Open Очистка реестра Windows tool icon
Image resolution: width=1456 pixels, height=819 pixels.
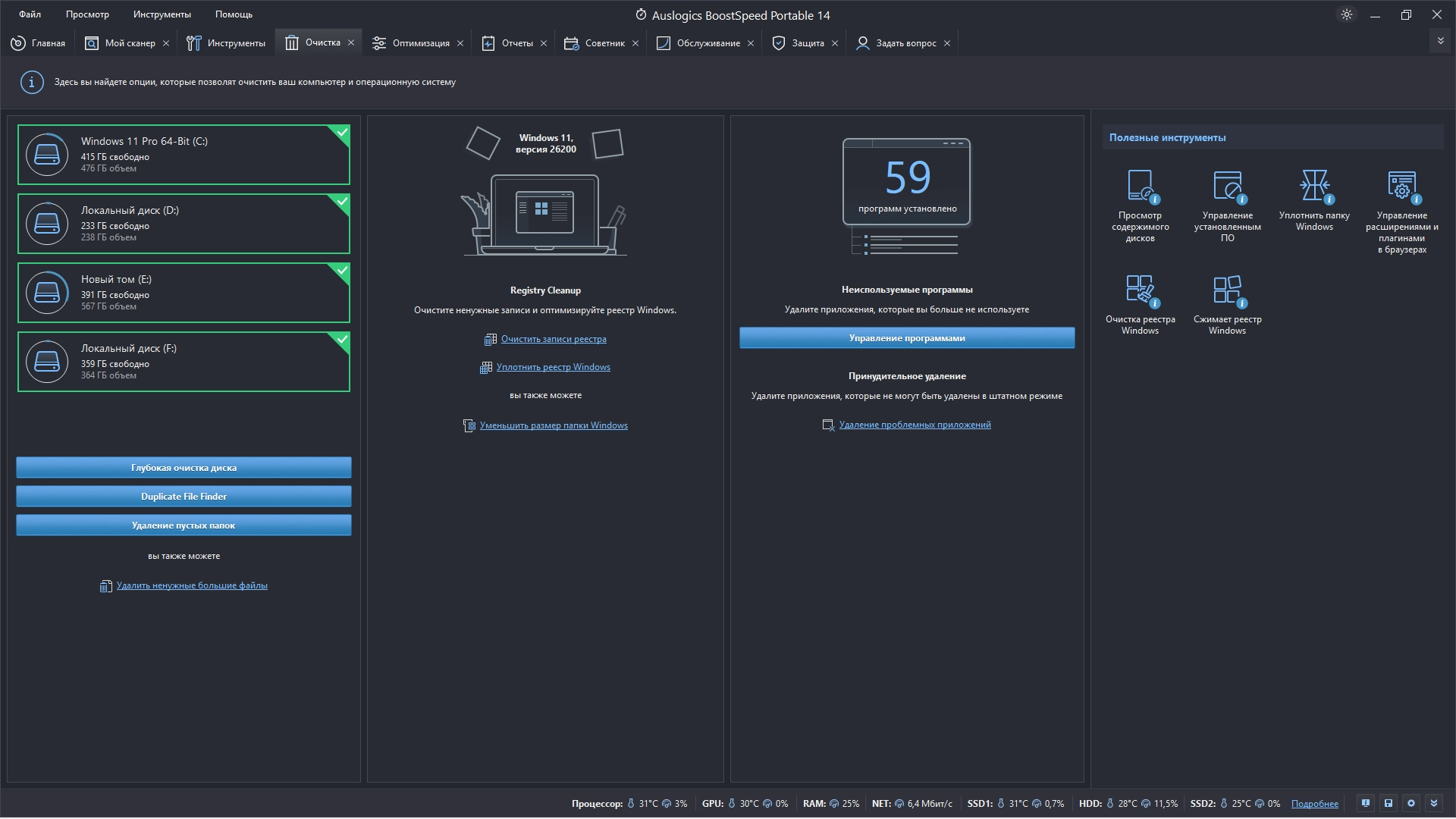click(x=1140, y=290)
